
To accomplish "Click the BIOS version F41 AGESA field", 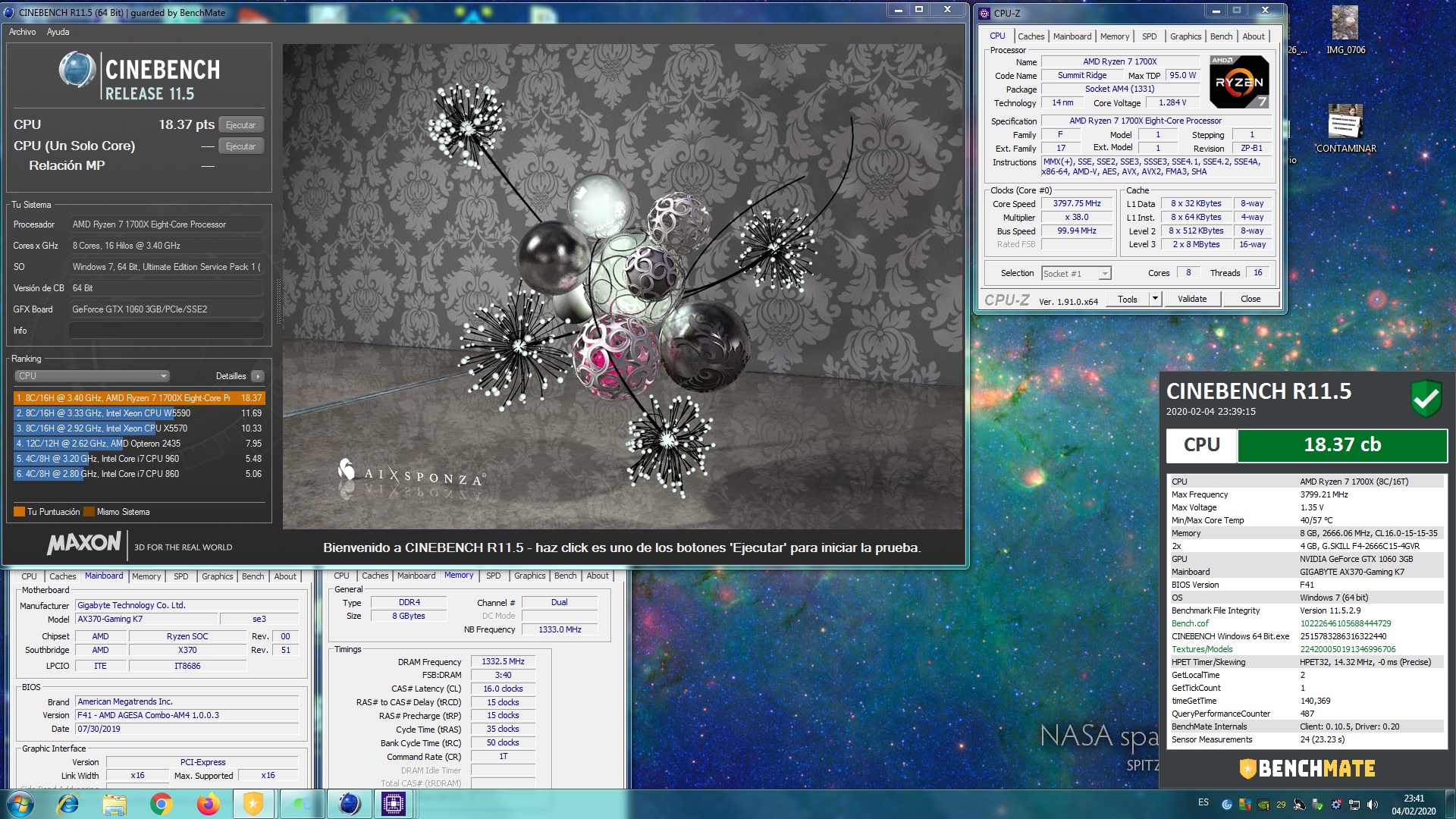I will (x=187, y=715).
